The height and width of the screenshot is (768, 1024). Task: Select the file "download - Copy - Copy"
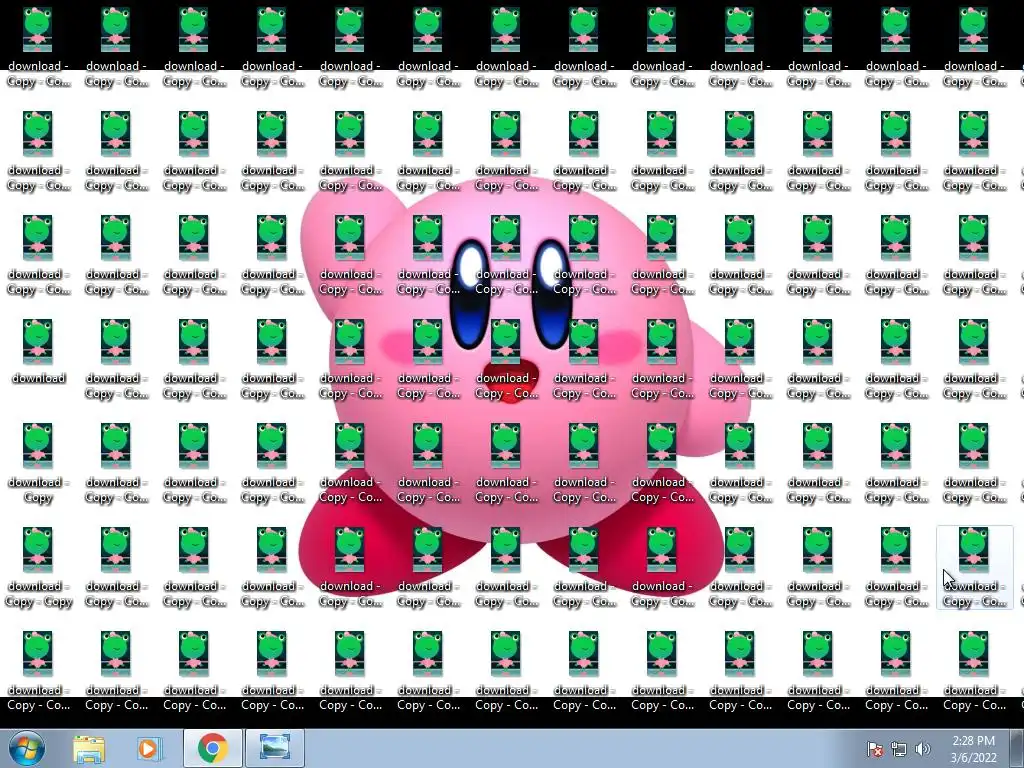point(38,568)
